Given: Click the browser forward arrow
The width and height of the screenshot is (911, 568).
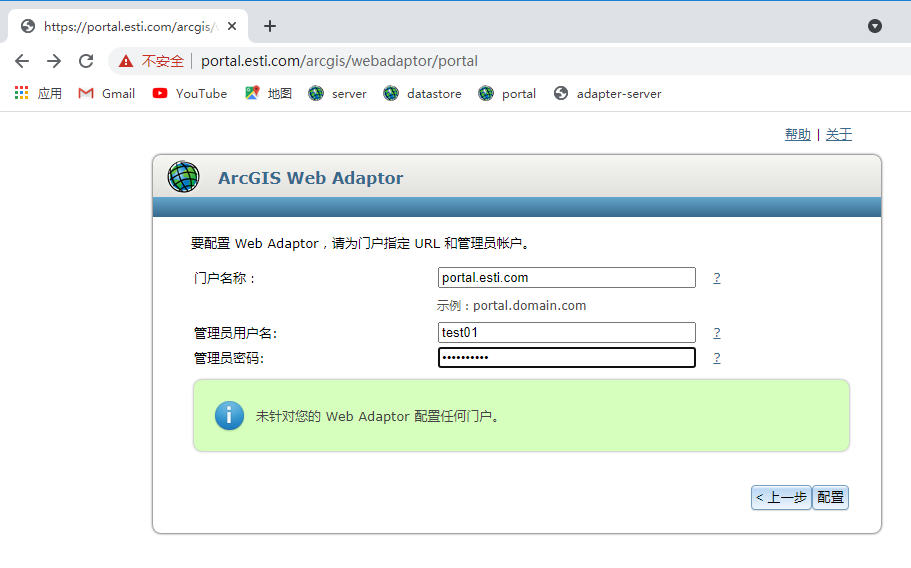Looking at the screenshot, I should click(x=54, y=61).
